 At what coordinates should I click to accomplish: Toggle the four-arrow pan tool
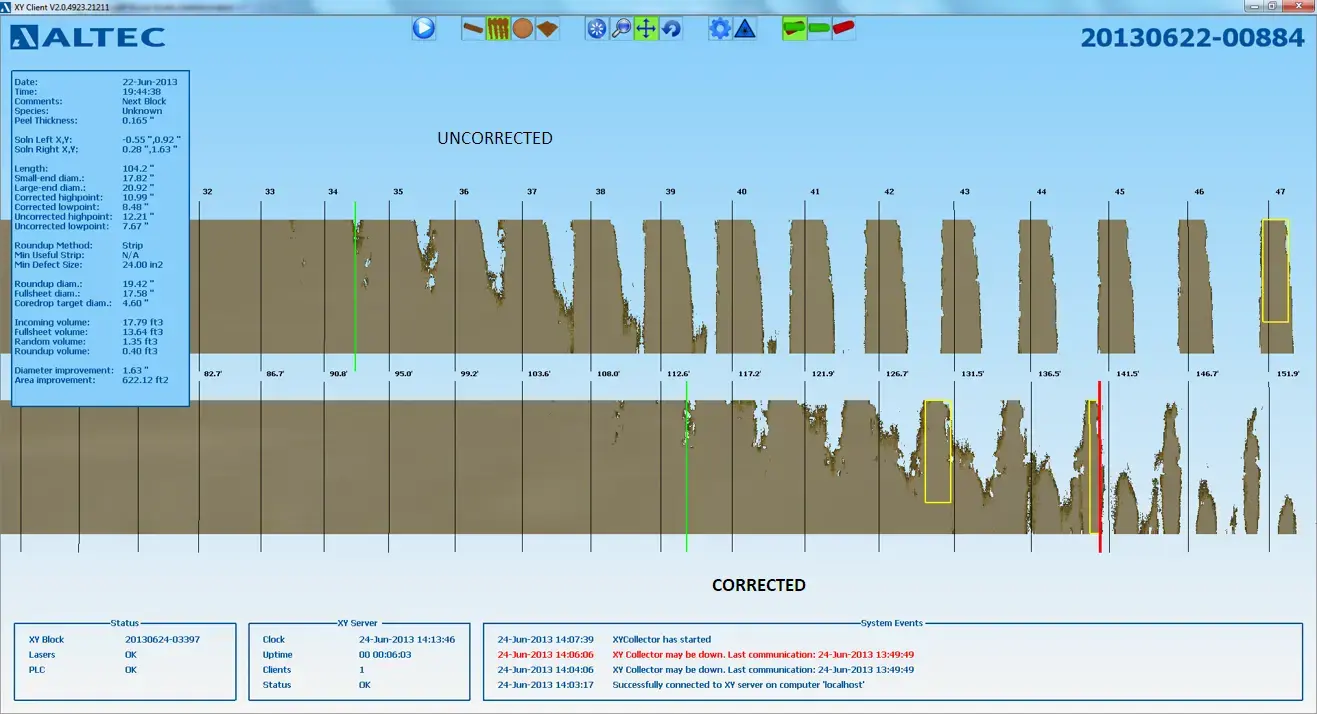point(646,29)
